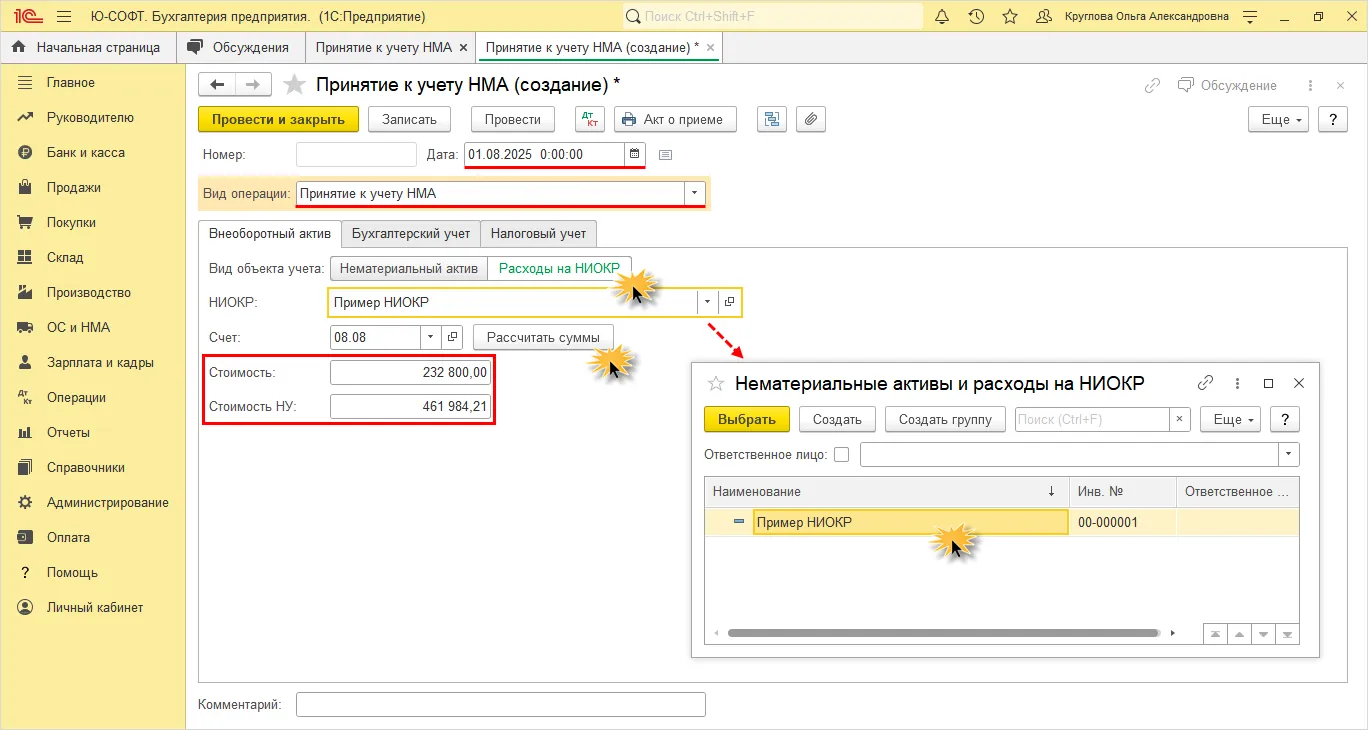Click the Комментарий input field
Viewport: 1368px width, 730px height.
[501, 704]
